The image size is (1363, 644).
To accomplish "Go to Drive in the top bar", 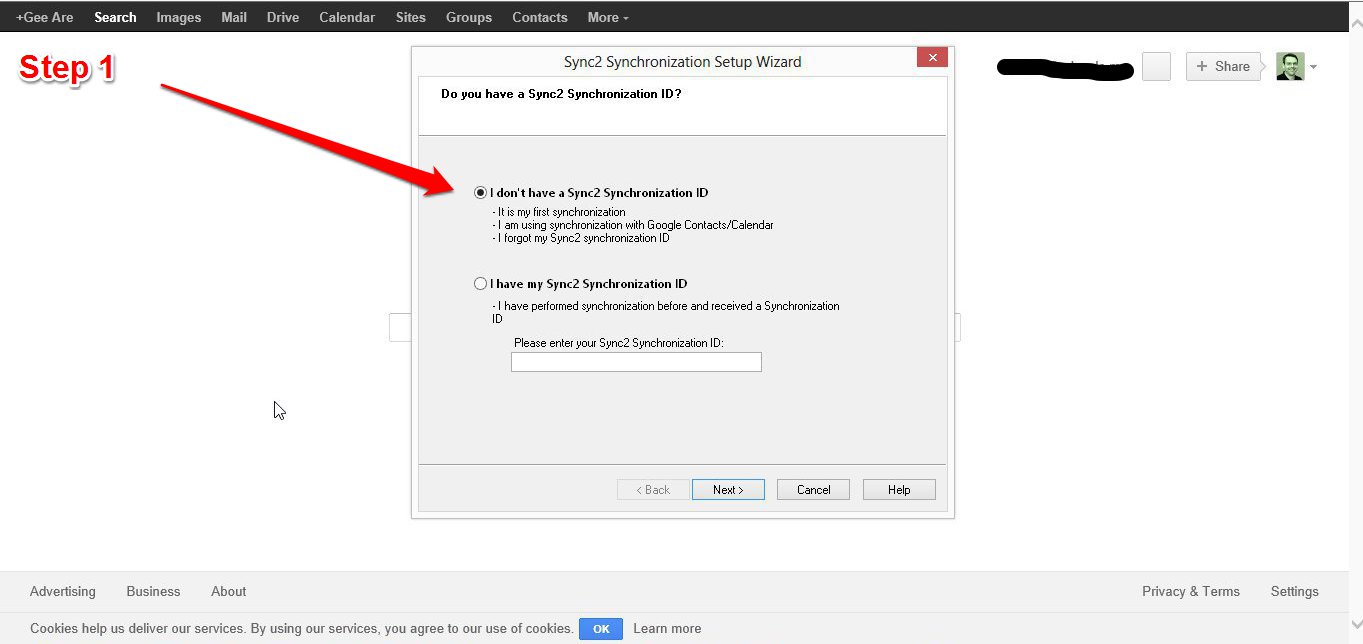I will coord(283,17).
